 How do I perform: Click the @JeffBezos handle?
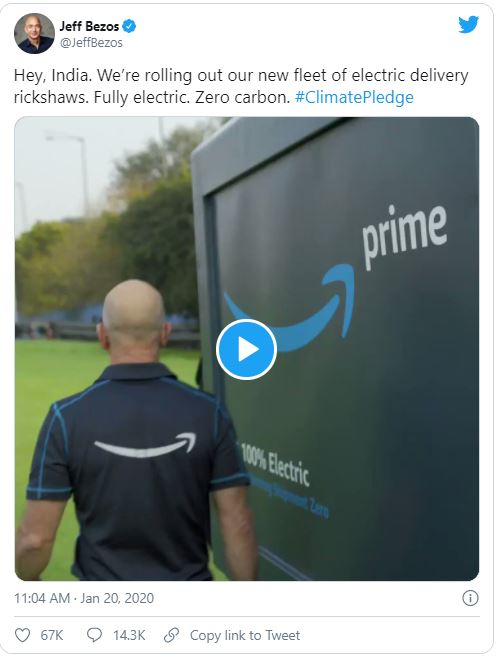91,43
